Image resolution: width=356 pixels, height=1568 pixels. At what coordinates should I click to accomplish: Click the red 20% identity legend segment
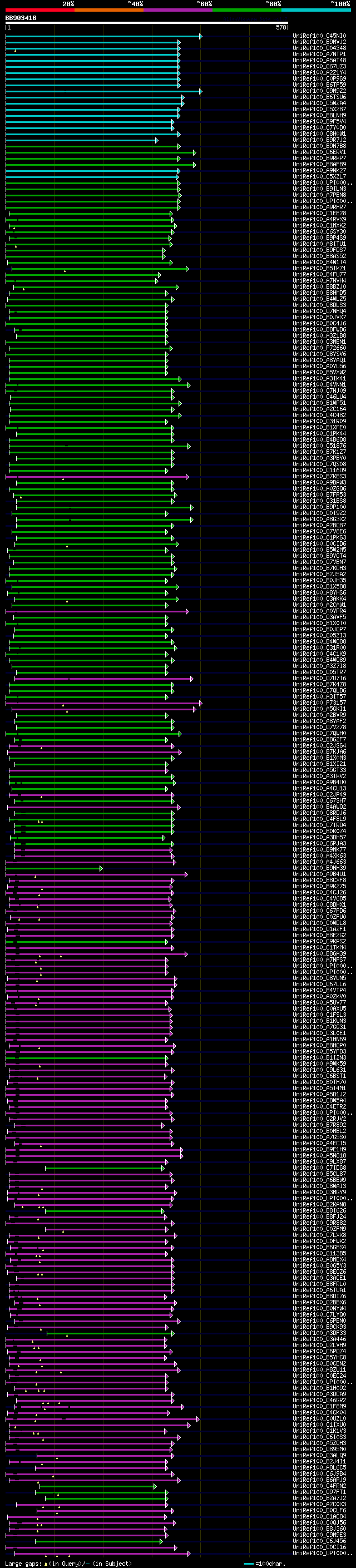coord(39,10)
